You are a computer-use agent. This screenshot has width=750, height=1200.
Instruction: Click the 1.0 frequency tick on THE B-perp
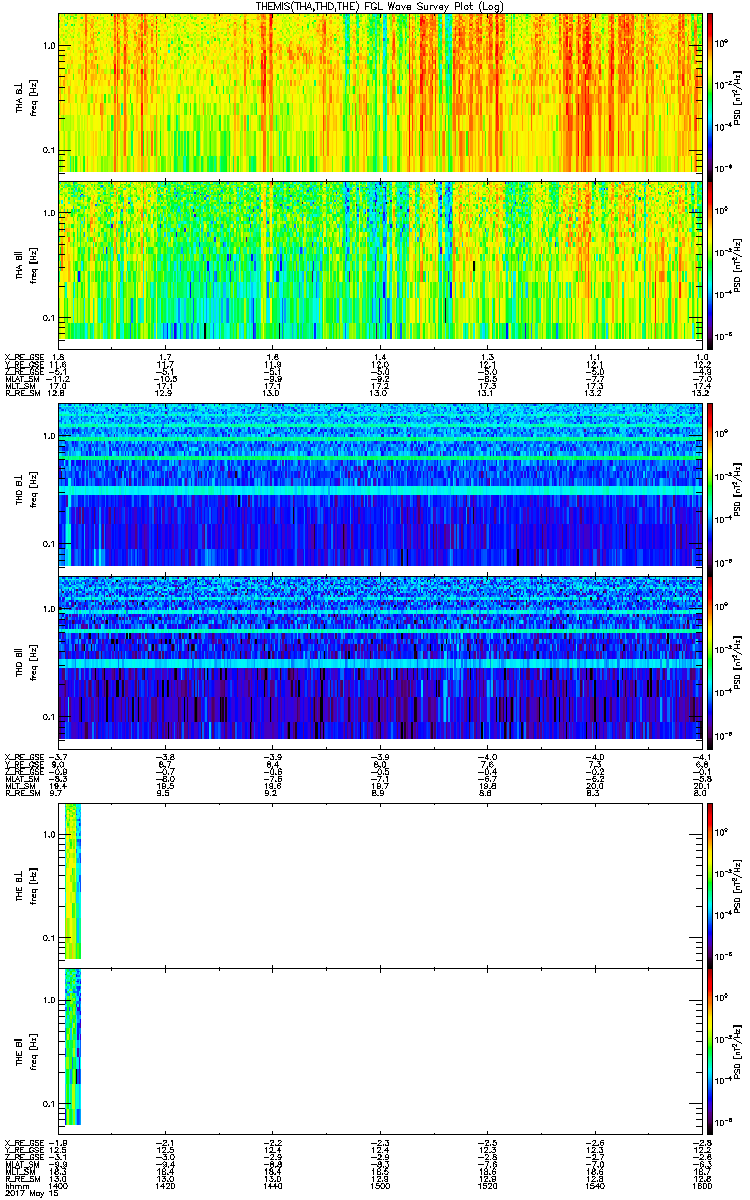click(48, 834)
